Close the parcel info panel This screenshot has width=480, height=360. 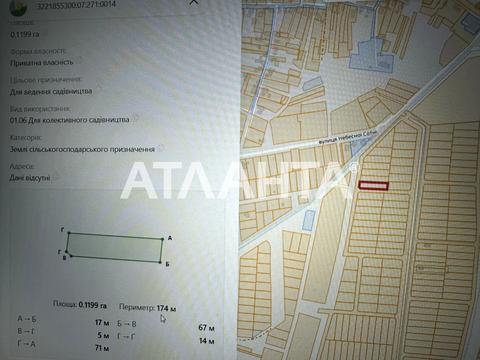pos(194,2)
